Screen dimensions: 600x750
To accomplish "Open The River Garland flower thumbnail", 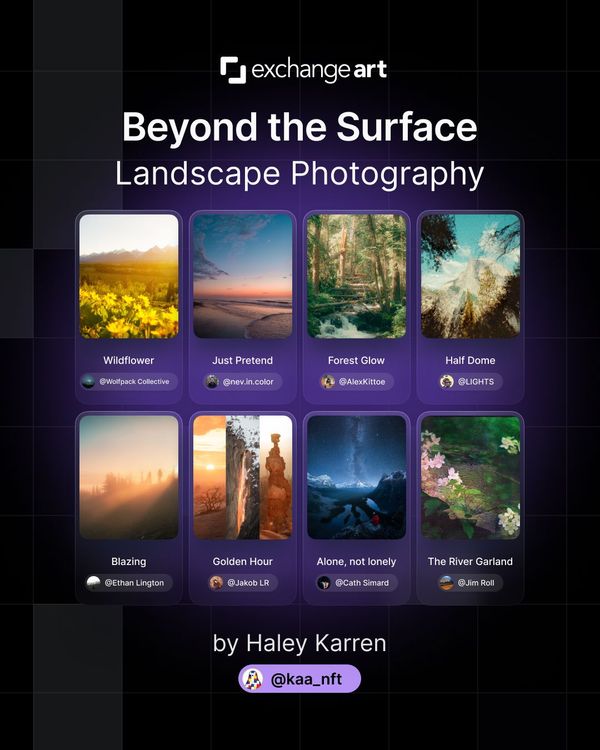I will pos(470,477).
